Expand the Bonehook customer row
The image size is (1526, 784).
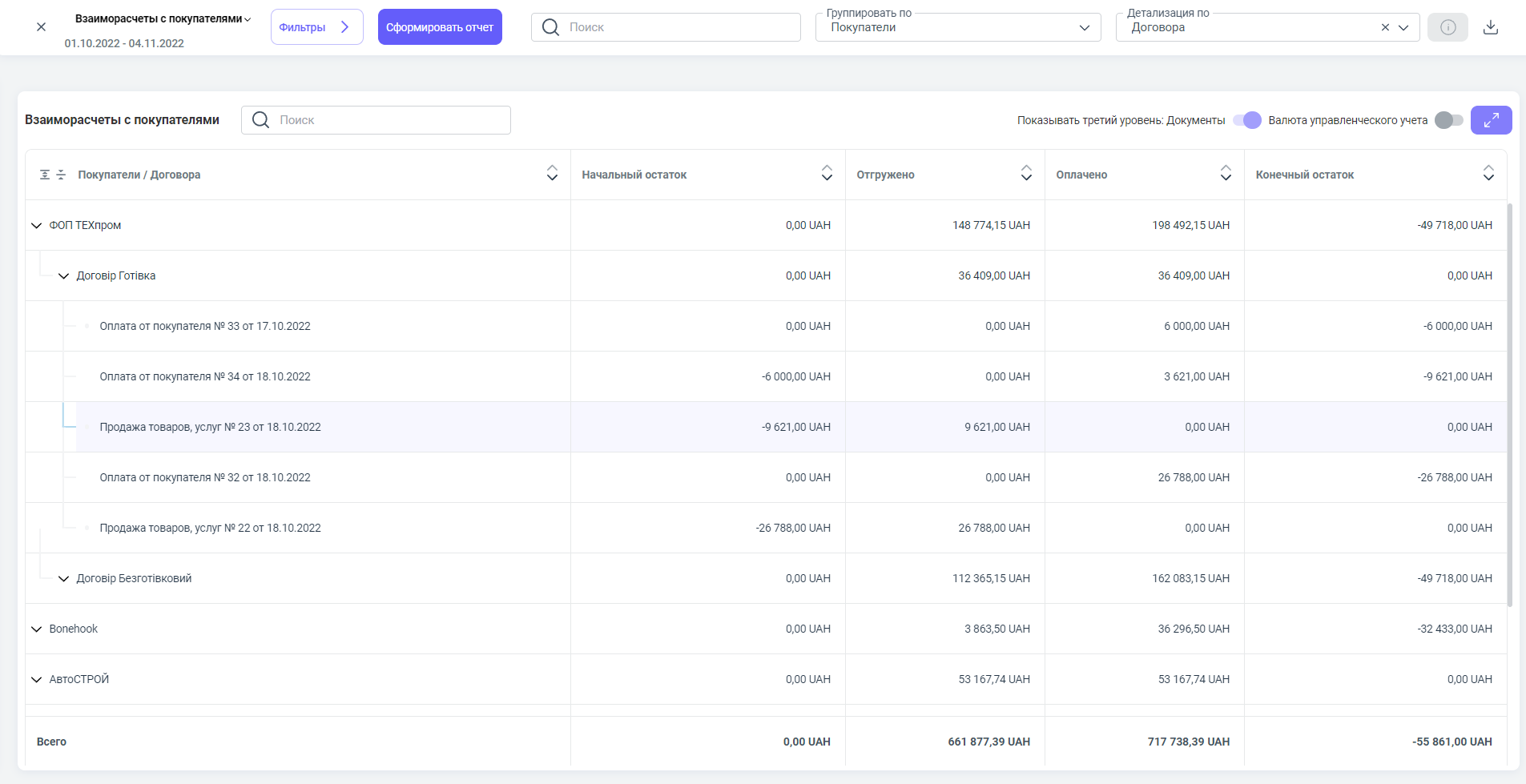point(36,629)
